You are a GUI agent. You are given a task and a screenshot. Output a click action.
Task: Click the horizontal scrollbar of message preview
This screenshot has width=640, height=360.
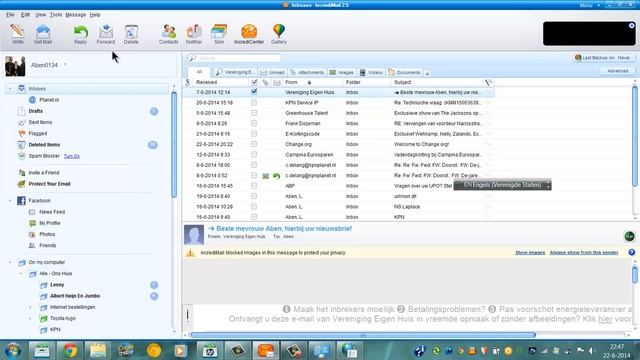(363, 335)
